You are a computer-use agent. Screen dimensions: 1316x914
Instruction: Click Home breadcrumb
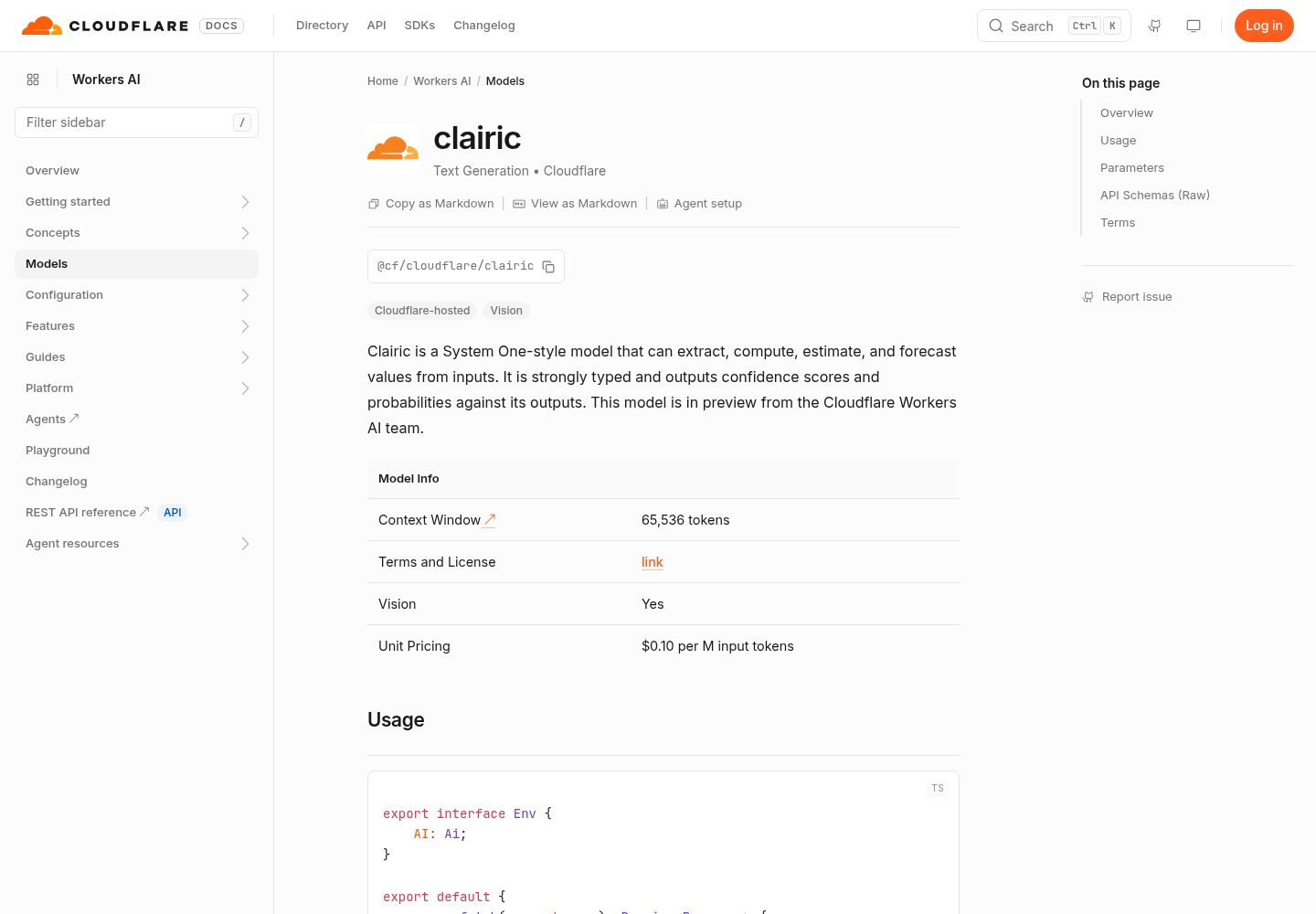point(383,81)
